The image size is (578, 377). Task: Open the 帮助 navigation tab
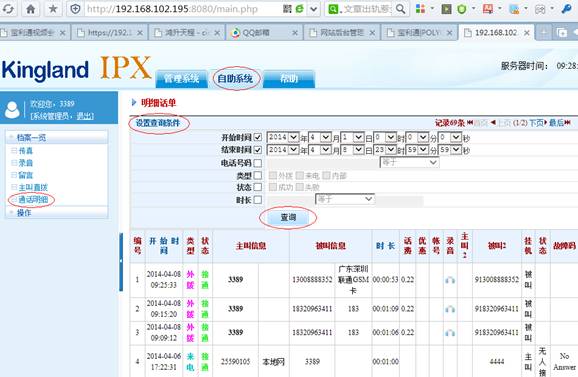(x=289, y=78)
